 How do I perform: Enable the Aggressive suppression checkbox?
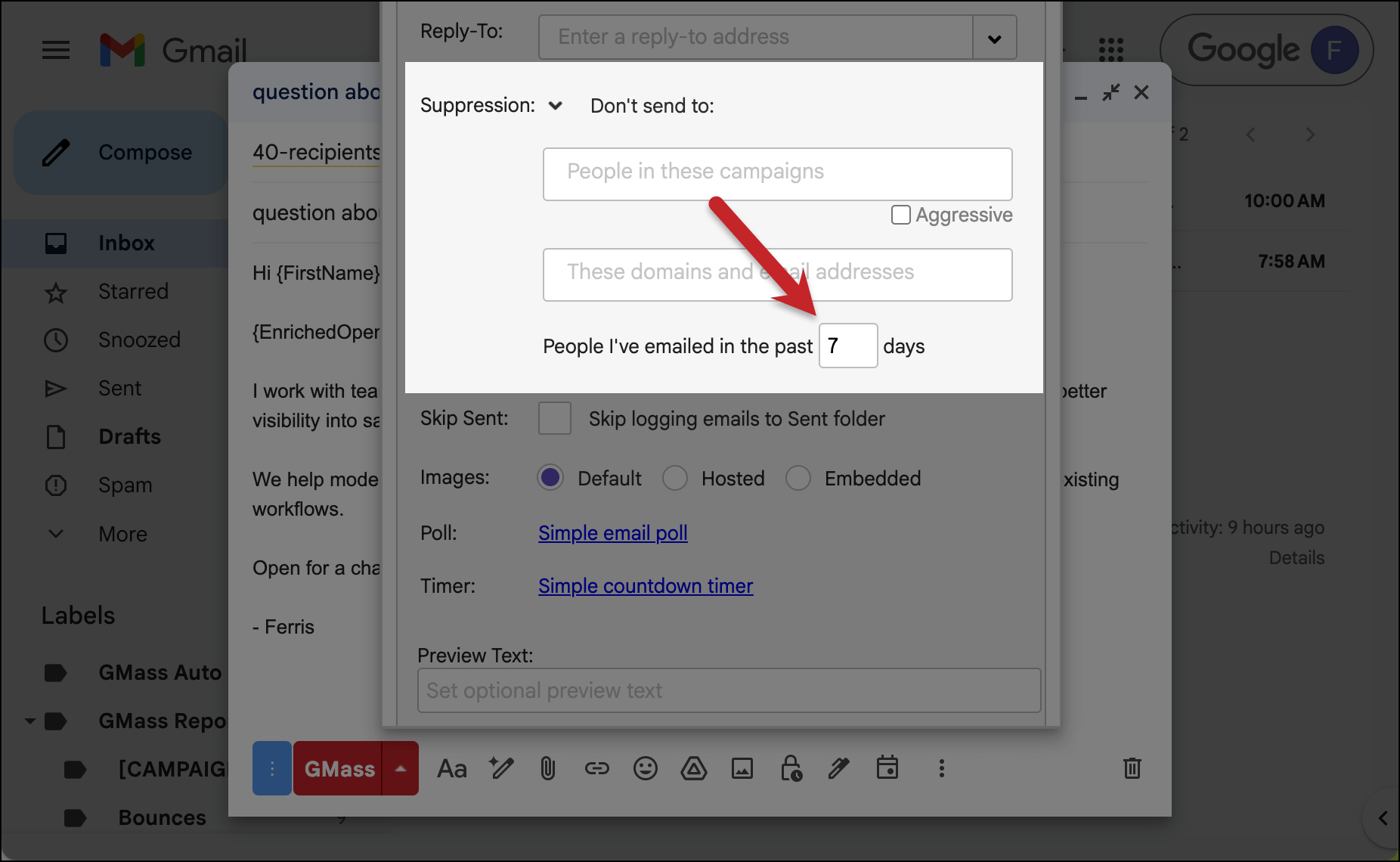point(900,215)
